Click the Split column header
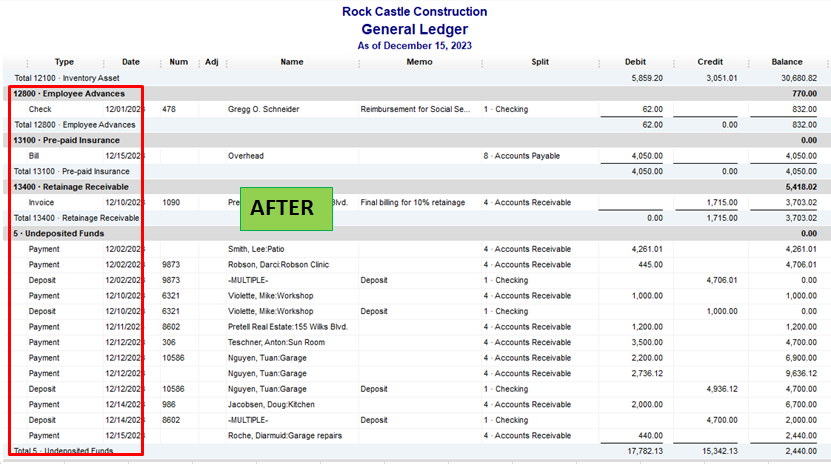The image size is (831, 464). tap(540, 62)
